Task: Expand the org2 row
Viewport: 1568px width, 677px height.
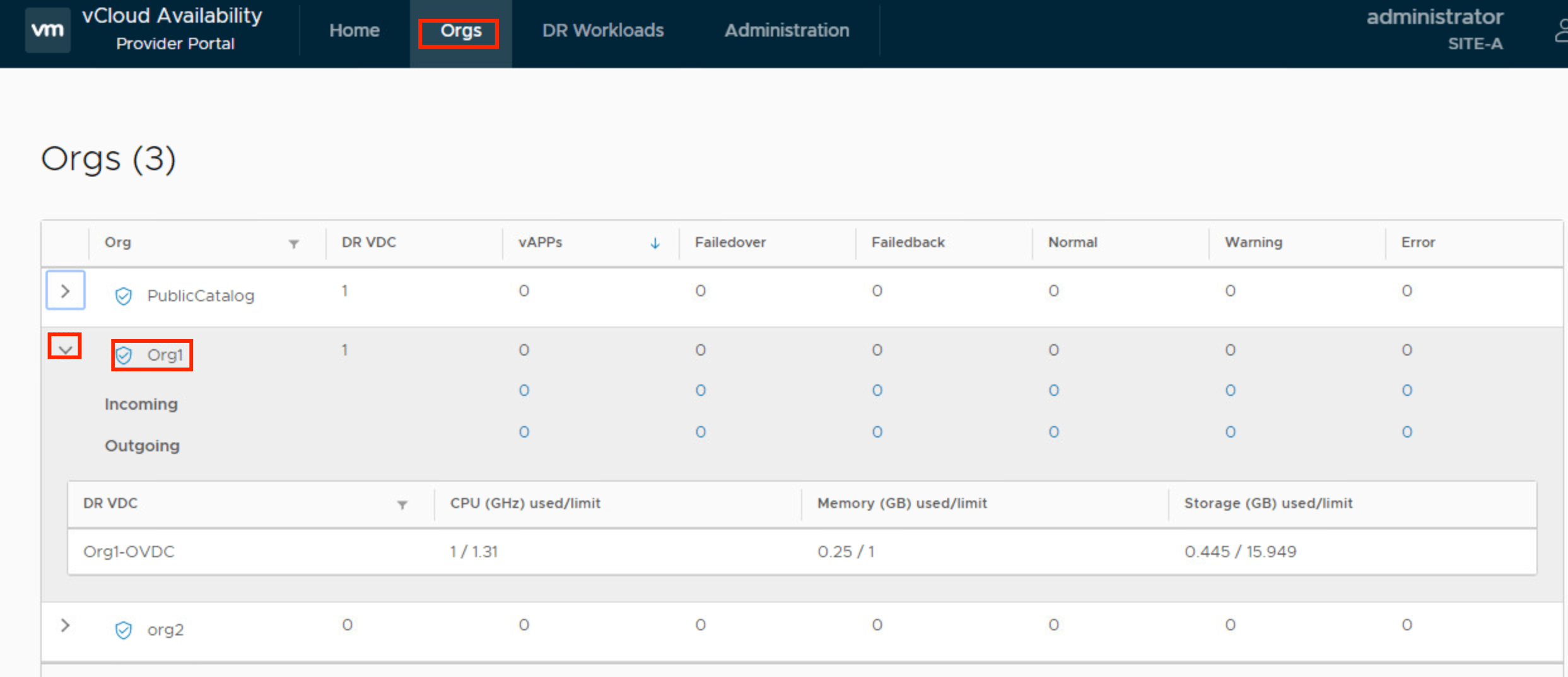Action: (x=65, y=625)
